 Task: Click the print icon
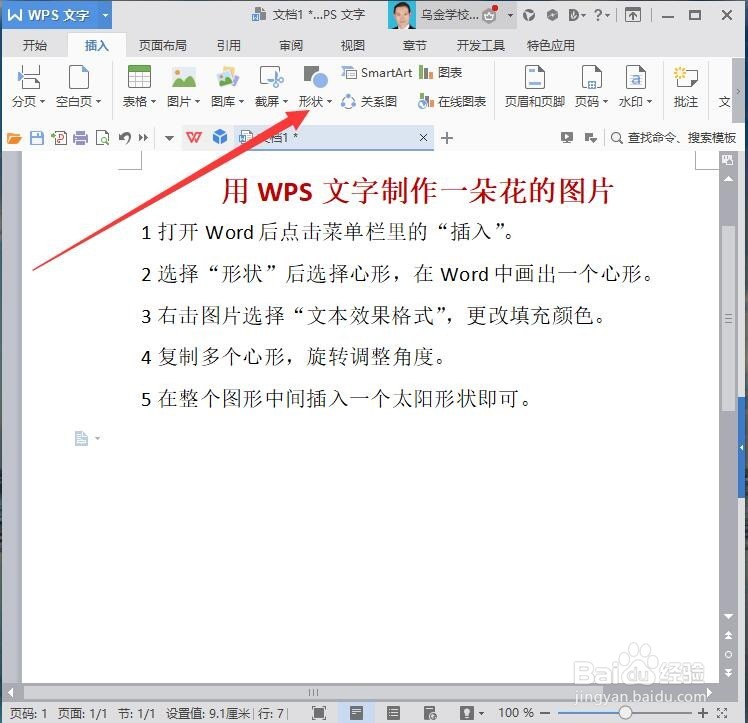(x=81, y=138)
